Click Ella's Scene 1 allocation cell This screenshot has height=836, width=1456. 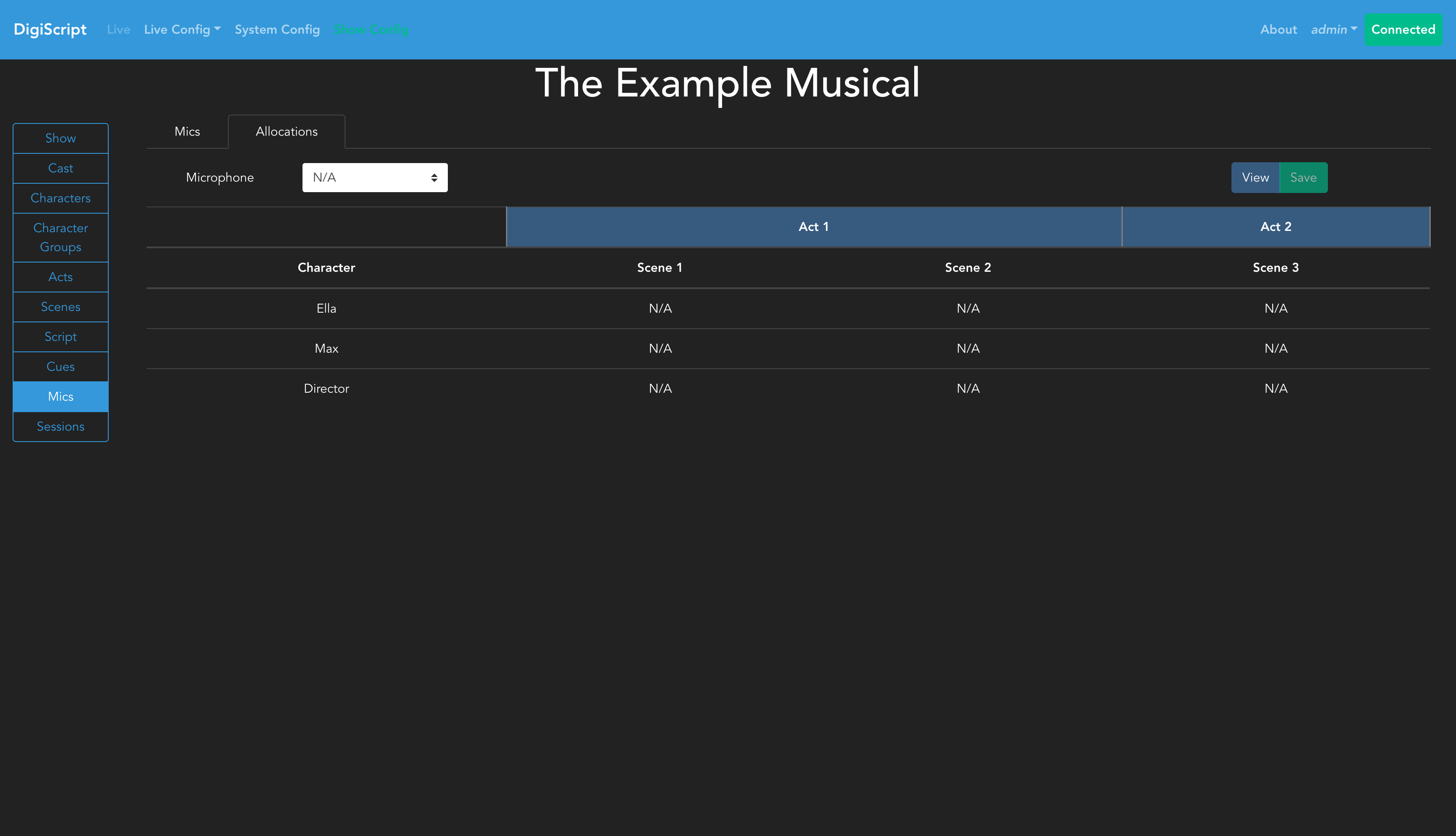[x=660, y=308]
